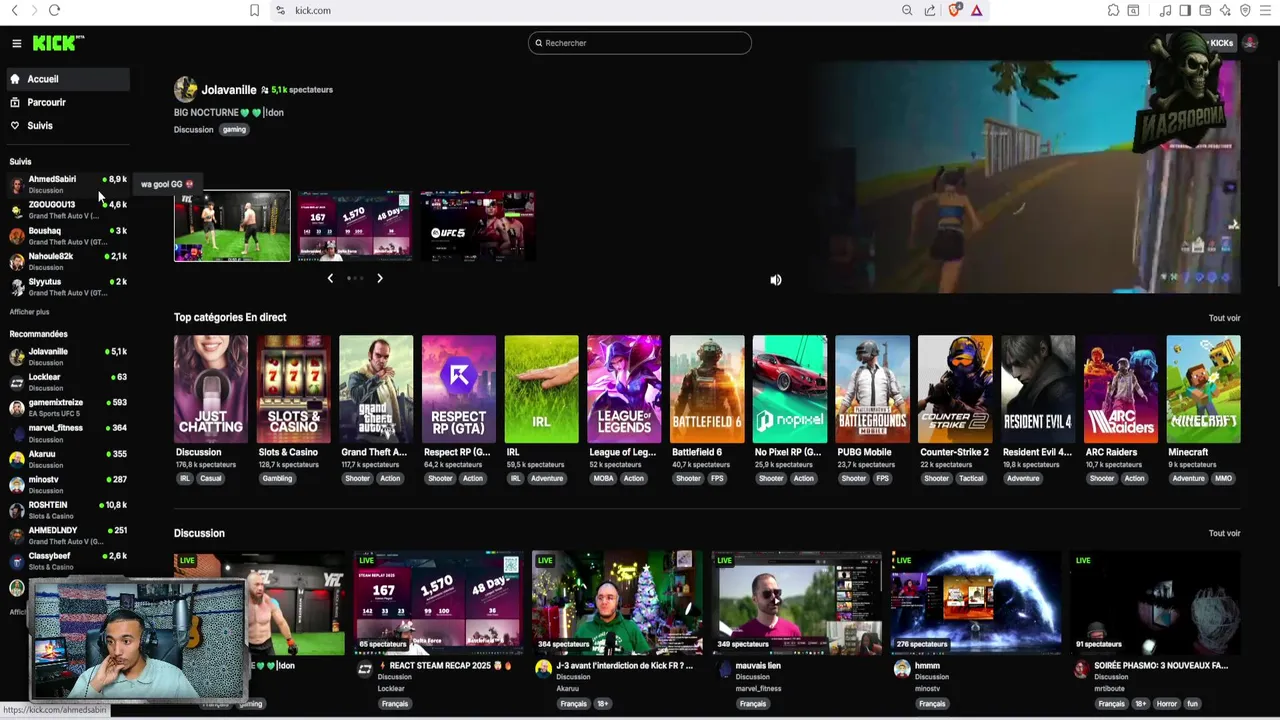
Task: Open the Counter-Strike 2 category
Action: (x=955, y=389)
